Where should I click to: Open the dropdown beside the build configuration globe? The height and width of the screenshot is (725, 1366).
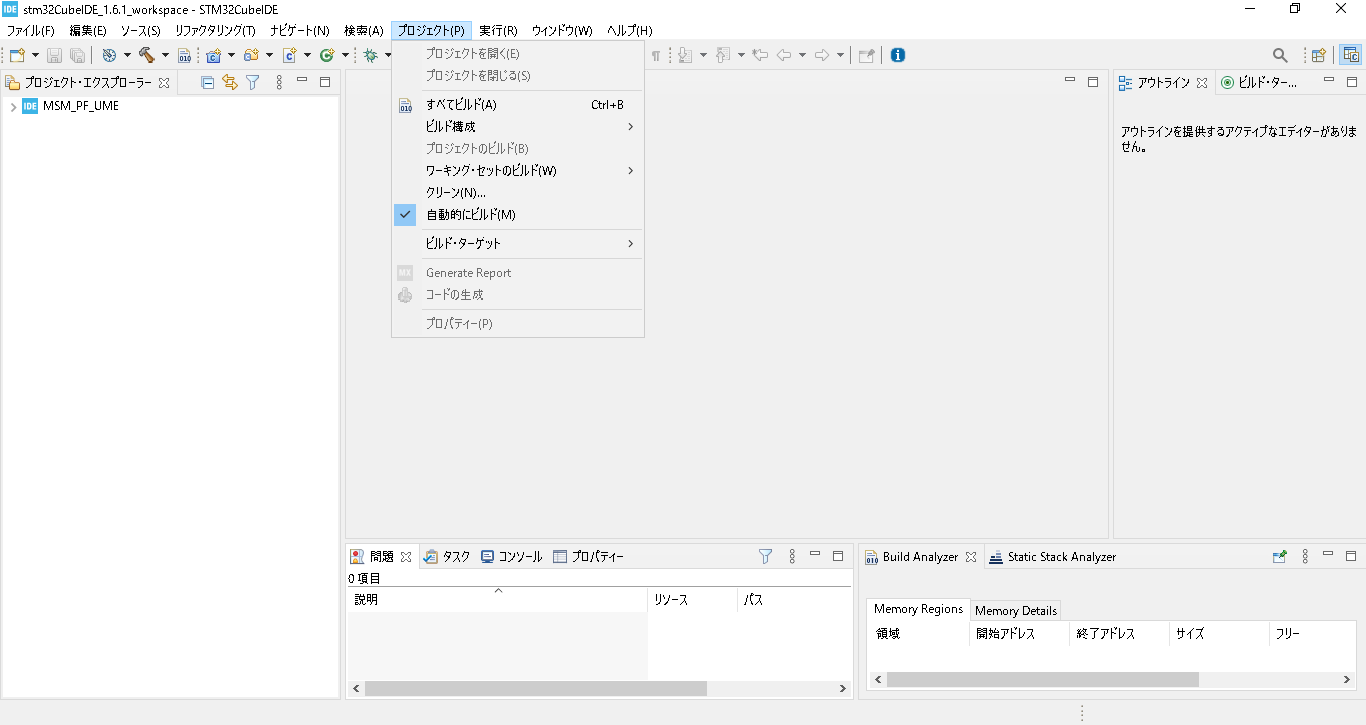[x=127, y=55]
